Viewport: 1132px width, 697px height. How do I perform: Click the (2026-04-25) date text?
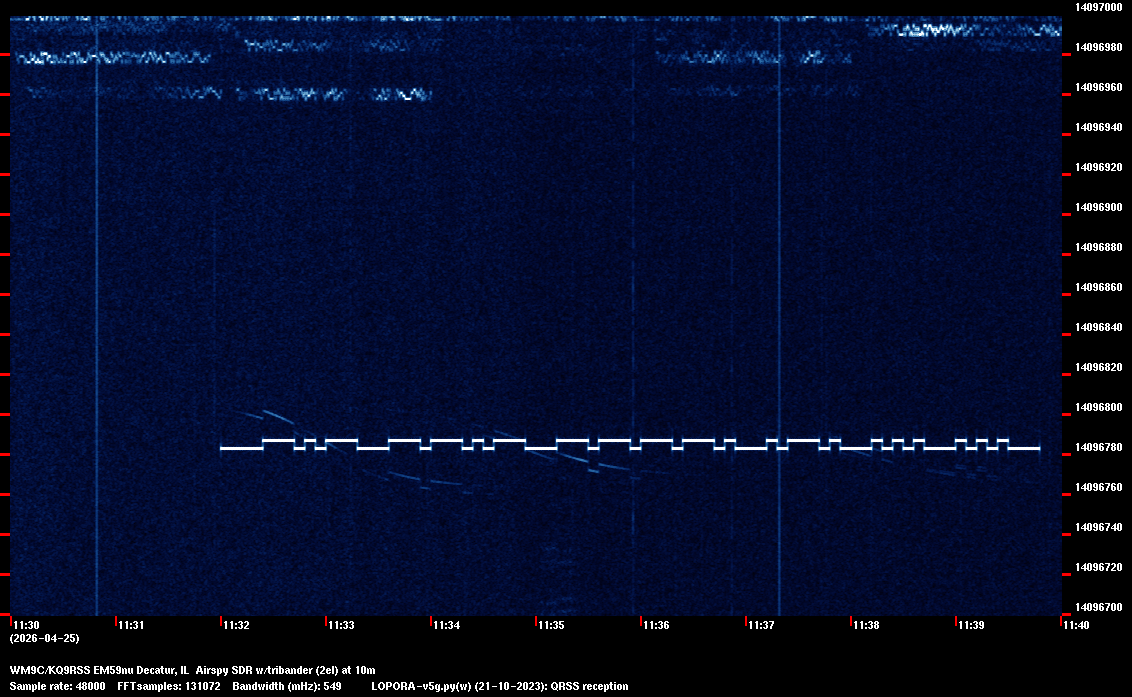(44, 638)
